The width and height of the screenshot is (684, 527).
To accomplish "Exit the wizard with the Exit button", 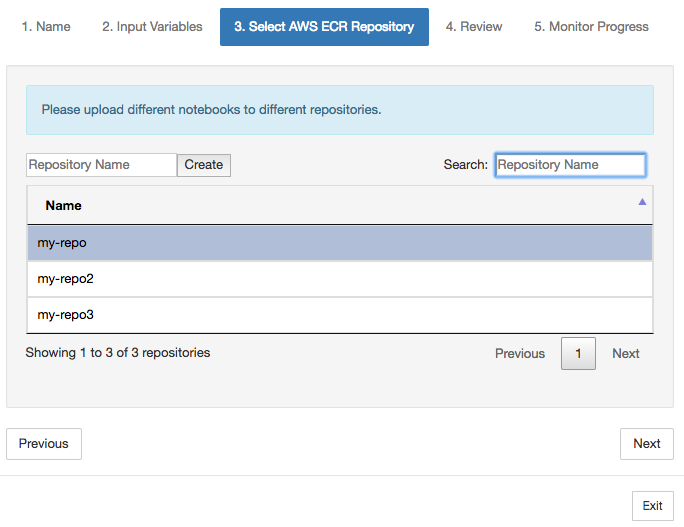I will [x=652, y=506].
